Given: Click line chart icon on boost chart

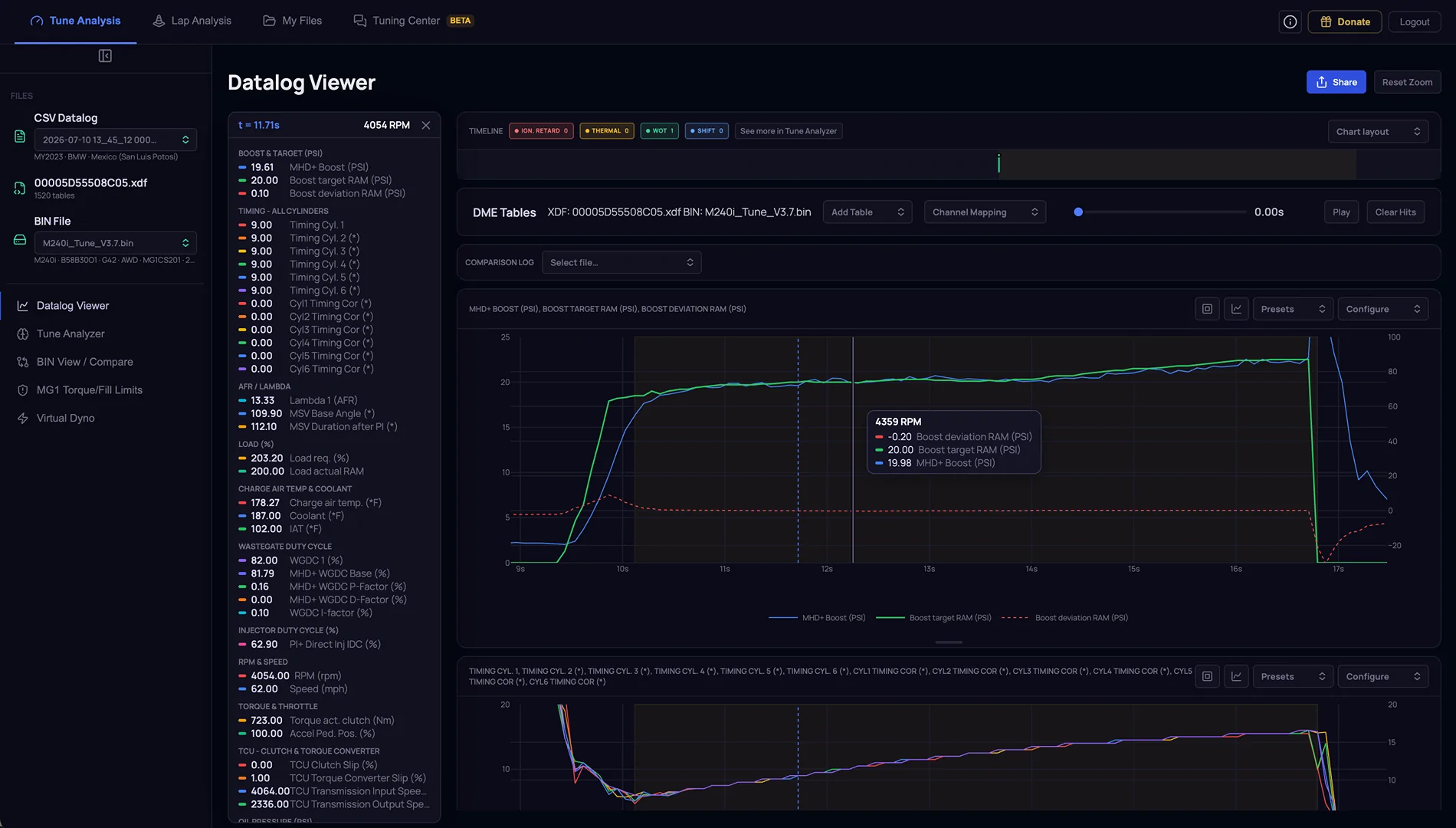Looking at the screenshot, I should point(1236,309).
